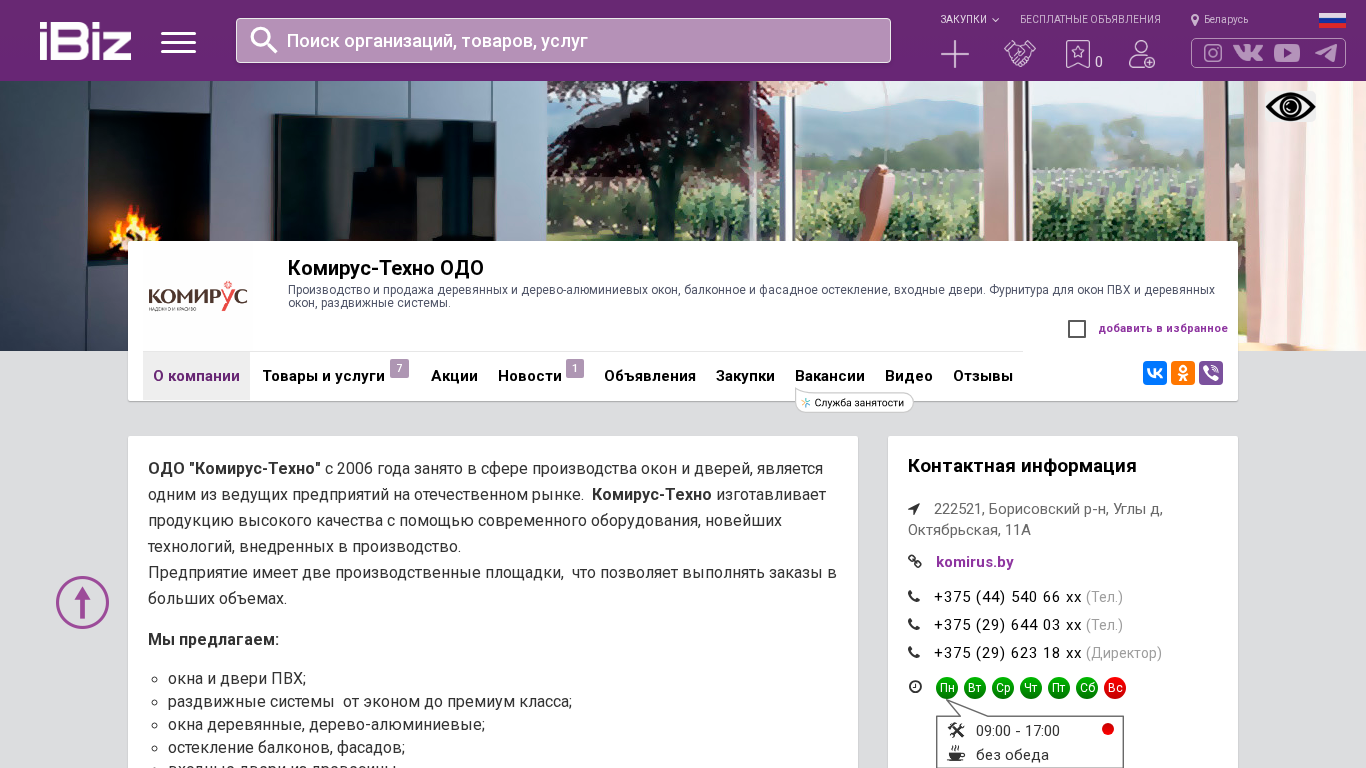Open the 'Отзывы' tab
The image size is (1366, 768).
pyautogui.click(x=982, y=376)
